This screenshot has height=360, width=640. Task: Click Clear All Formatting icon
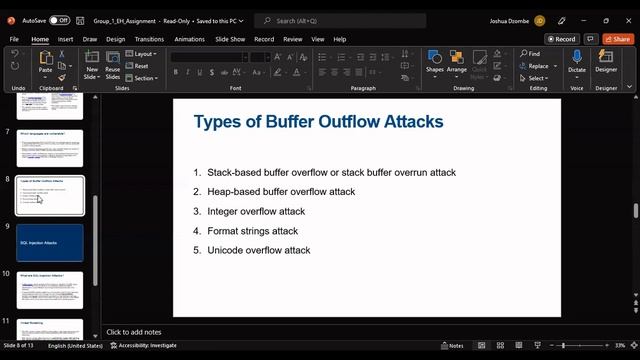tap(303, 57)
